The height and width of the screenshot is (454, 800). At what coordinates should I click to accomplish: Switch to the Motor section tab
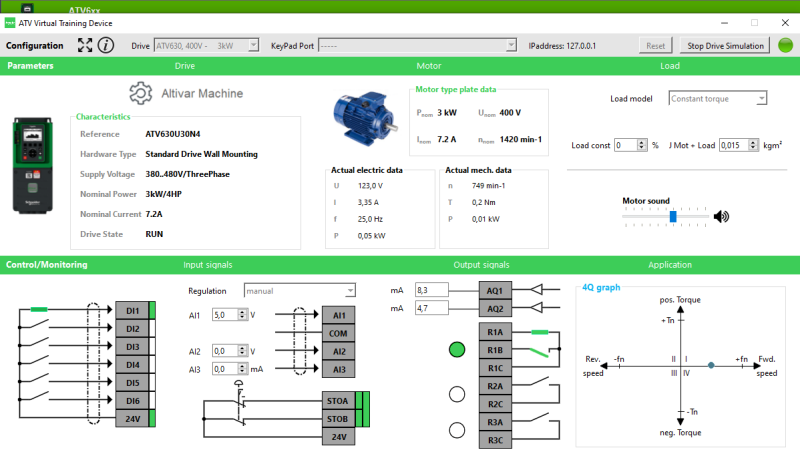click(x=428, y=66)
